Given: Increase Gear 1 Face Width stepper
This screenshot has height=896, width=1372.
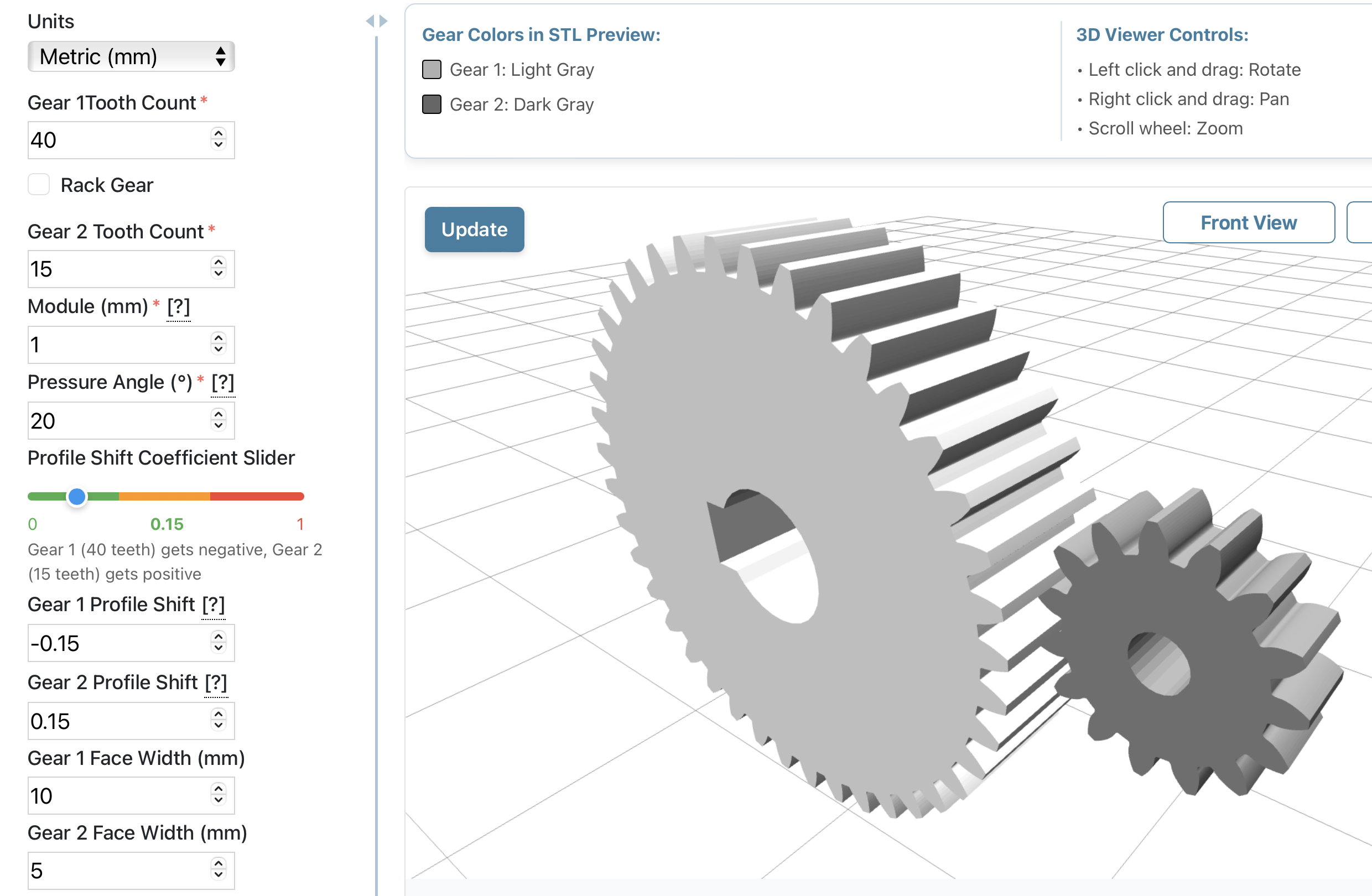Looking at the screenshot, I should click(218, 790).
